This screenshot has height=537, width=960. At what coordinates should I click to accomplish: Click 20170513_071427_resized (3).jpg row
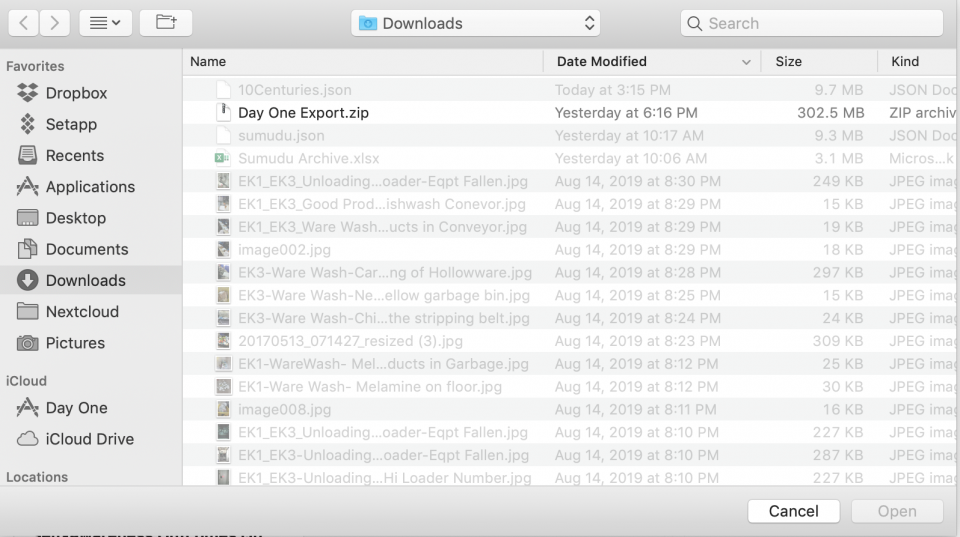570,341
